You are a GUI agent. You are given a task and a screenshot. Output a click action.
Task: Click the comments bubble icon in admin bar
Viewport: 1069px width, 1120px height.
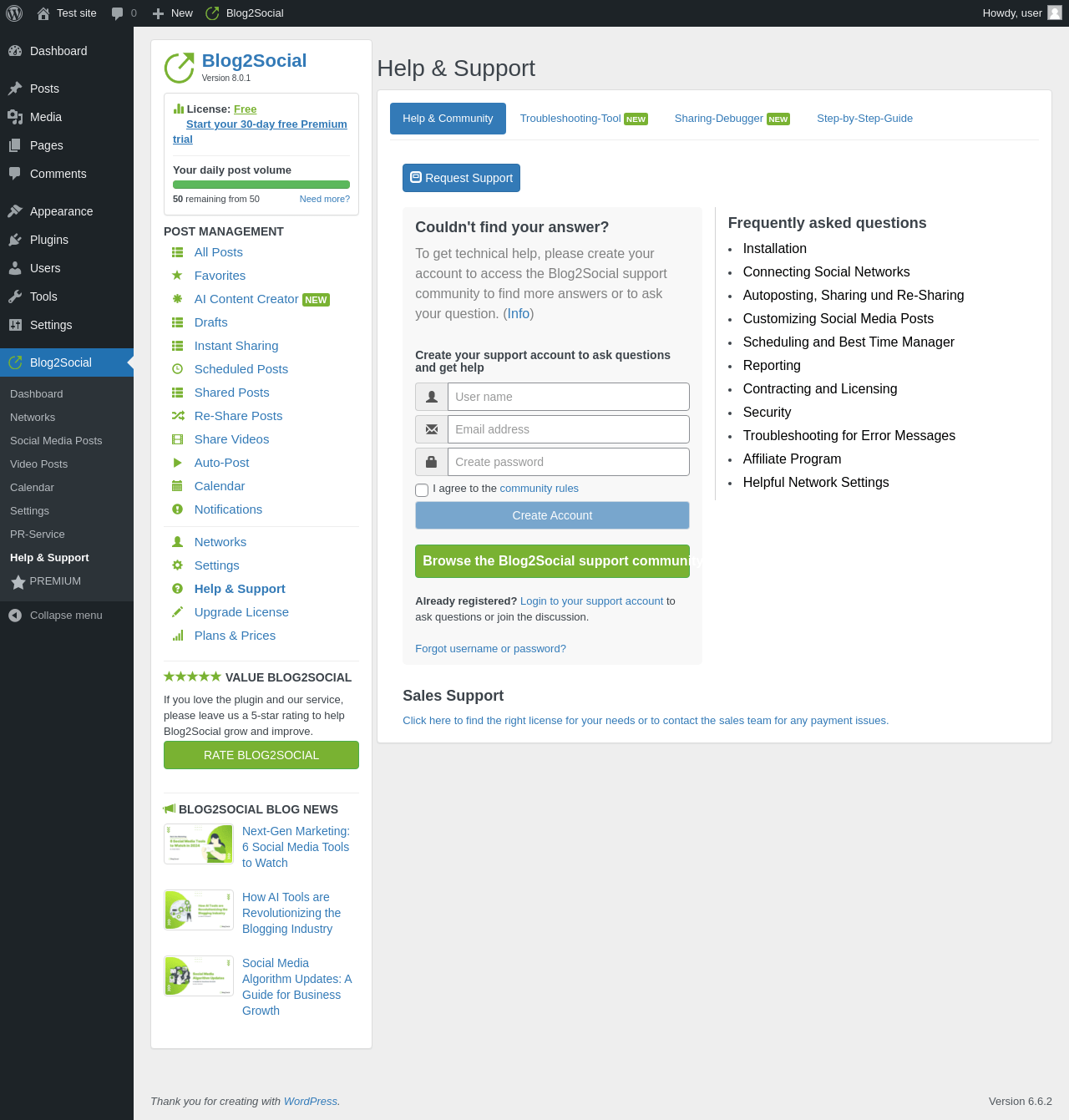(x=118, y=13)
